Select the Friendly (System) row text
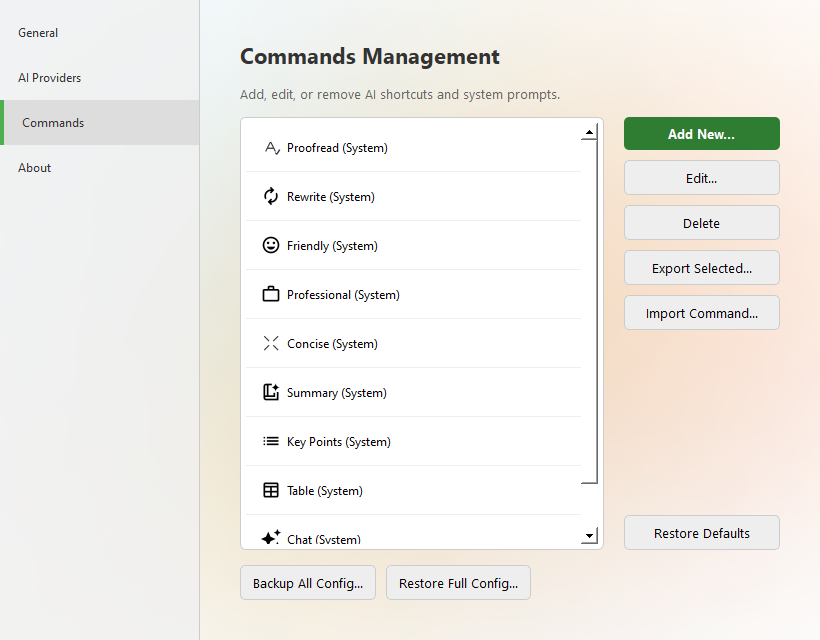Viewport: 820px width, 640px height. tap(332, 246)
